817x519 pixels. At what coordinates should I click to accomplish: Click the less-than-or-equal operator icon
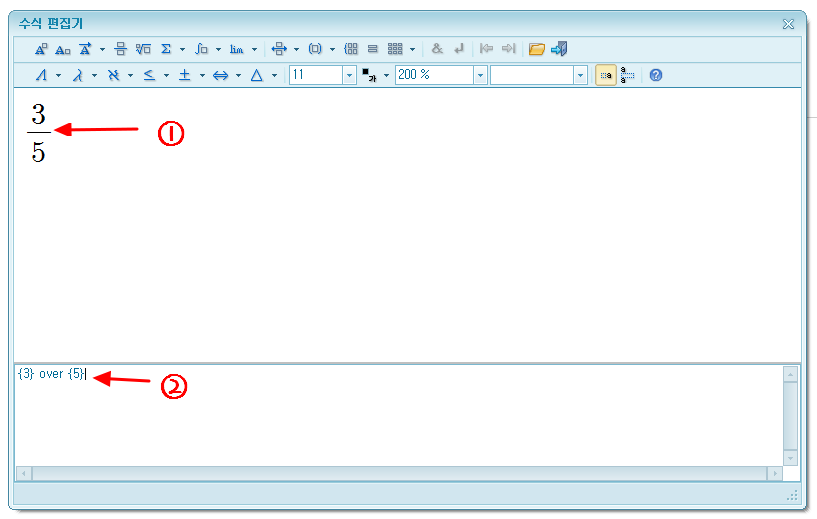tap(150, 76)
